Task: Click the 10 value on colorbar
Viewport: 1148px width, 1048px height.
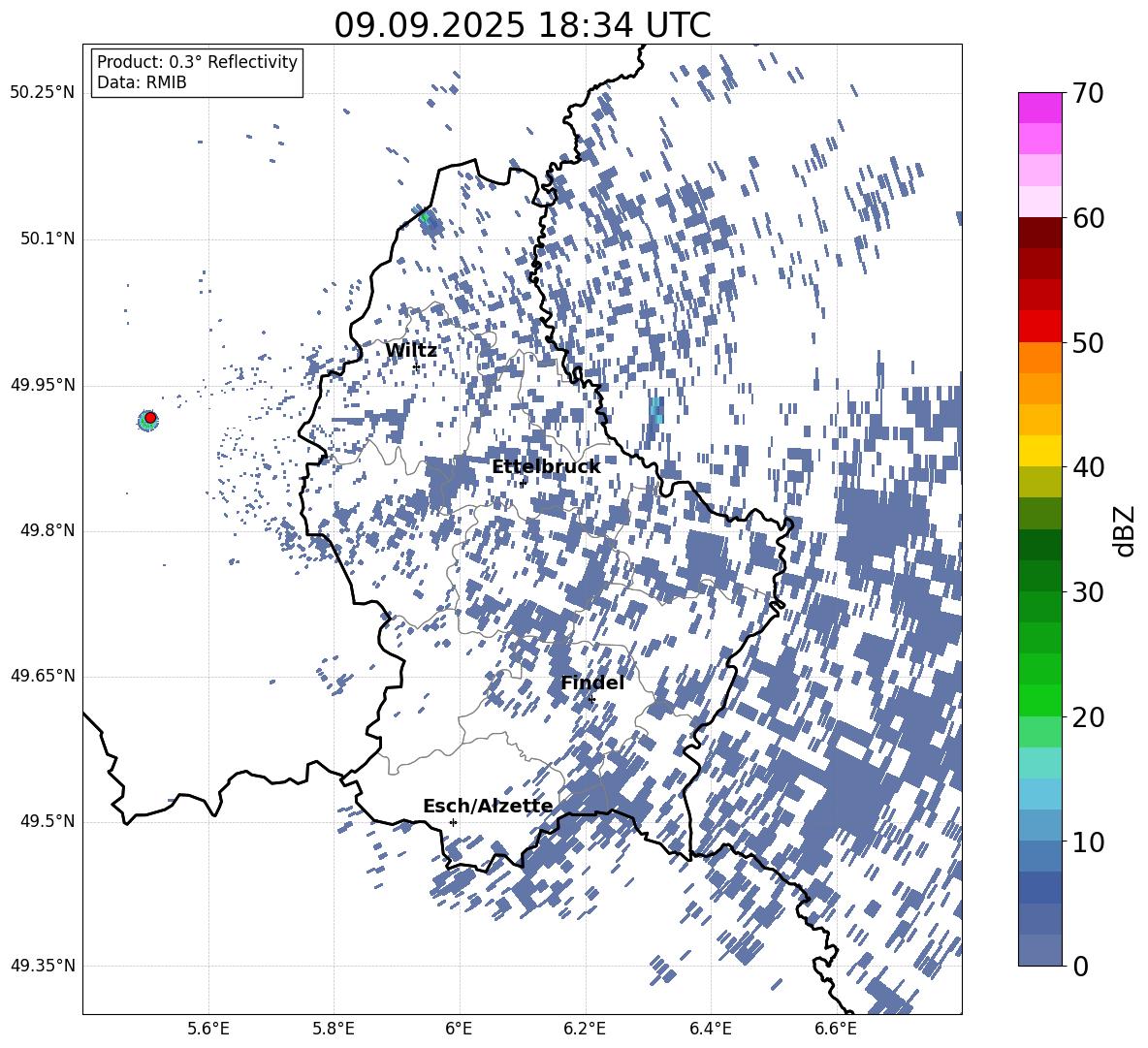Action: point(1088,842)
